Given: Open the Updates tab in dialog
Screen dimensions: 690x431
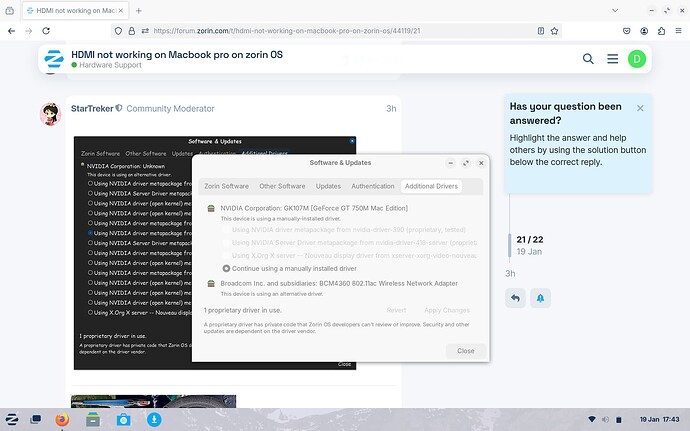Looking at the screenshot, I should [328, 186].
